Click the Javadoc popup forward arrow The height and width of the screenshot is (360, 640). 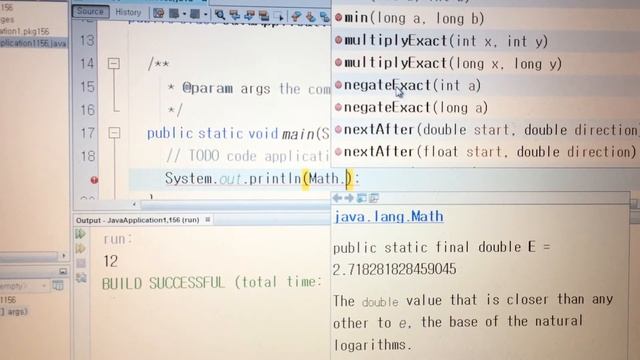coord(349,198)
